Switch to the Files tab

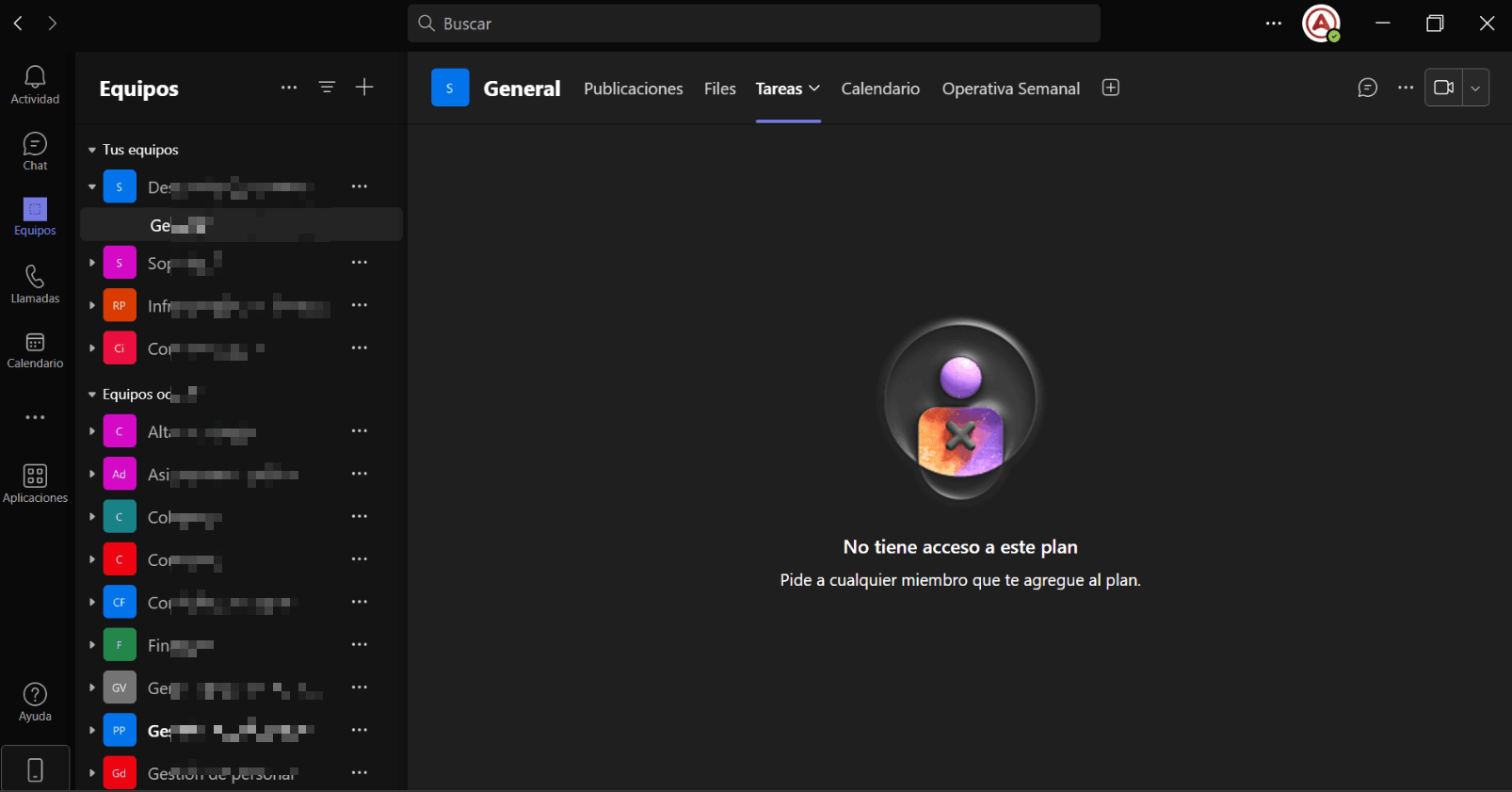click(720, 89)
